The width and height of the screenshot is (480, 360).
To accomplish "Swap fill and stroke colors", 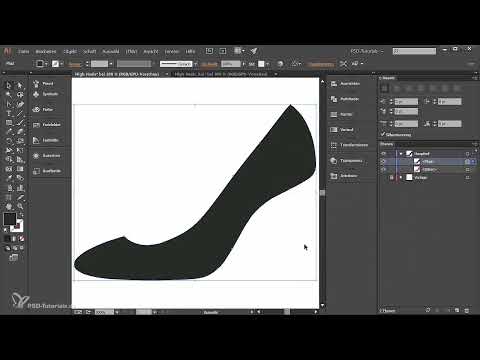I will point(21,215).
